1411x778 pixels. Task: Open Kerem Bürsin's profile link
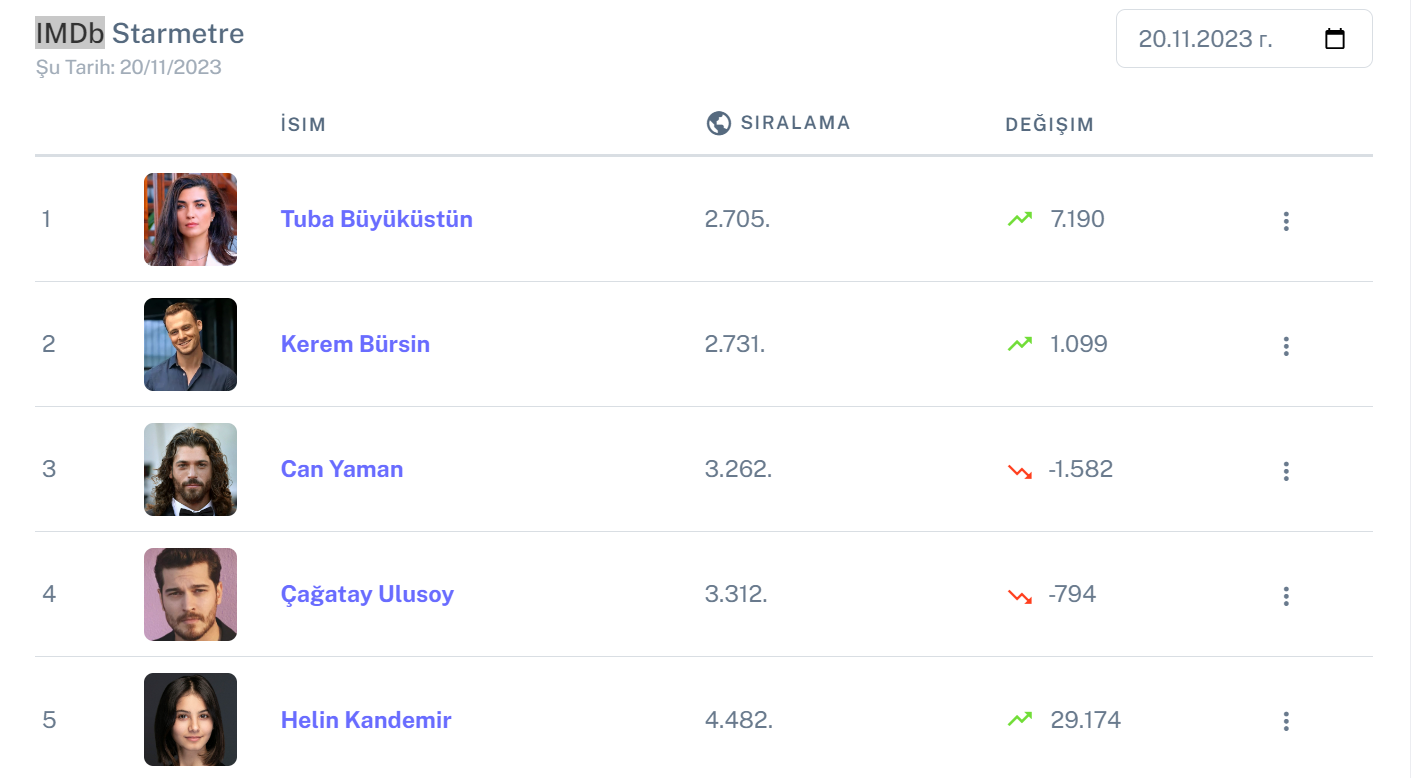point(355,344)
